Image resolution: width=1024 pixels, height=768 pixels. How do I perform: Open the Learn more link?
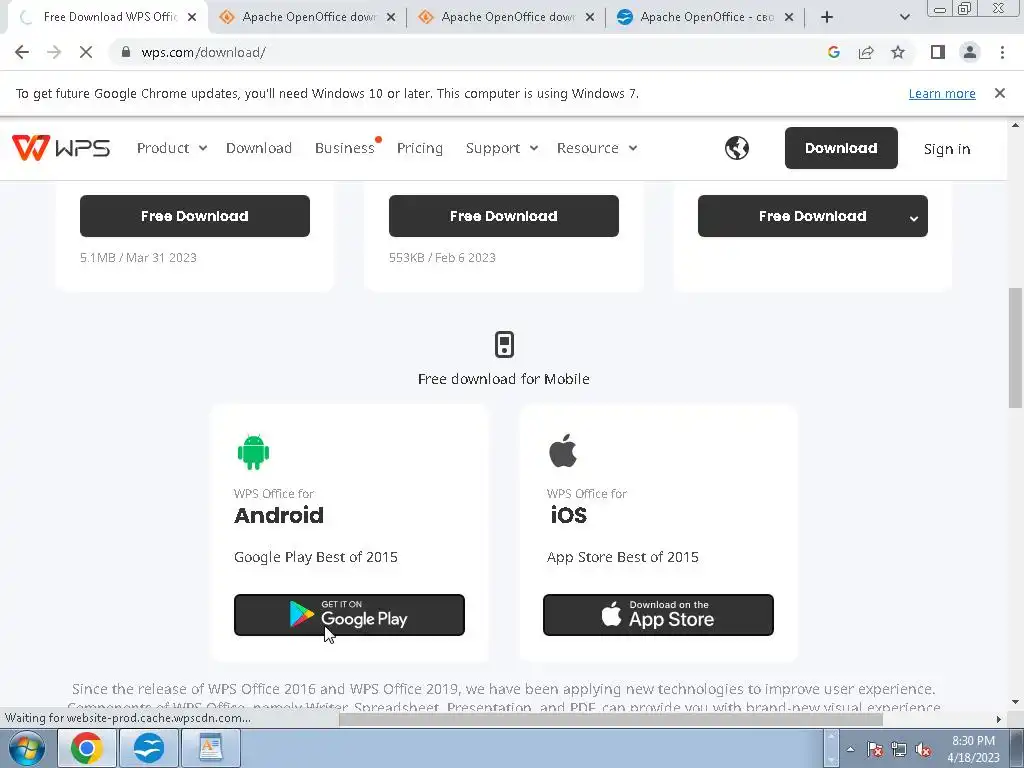point(942,93)
